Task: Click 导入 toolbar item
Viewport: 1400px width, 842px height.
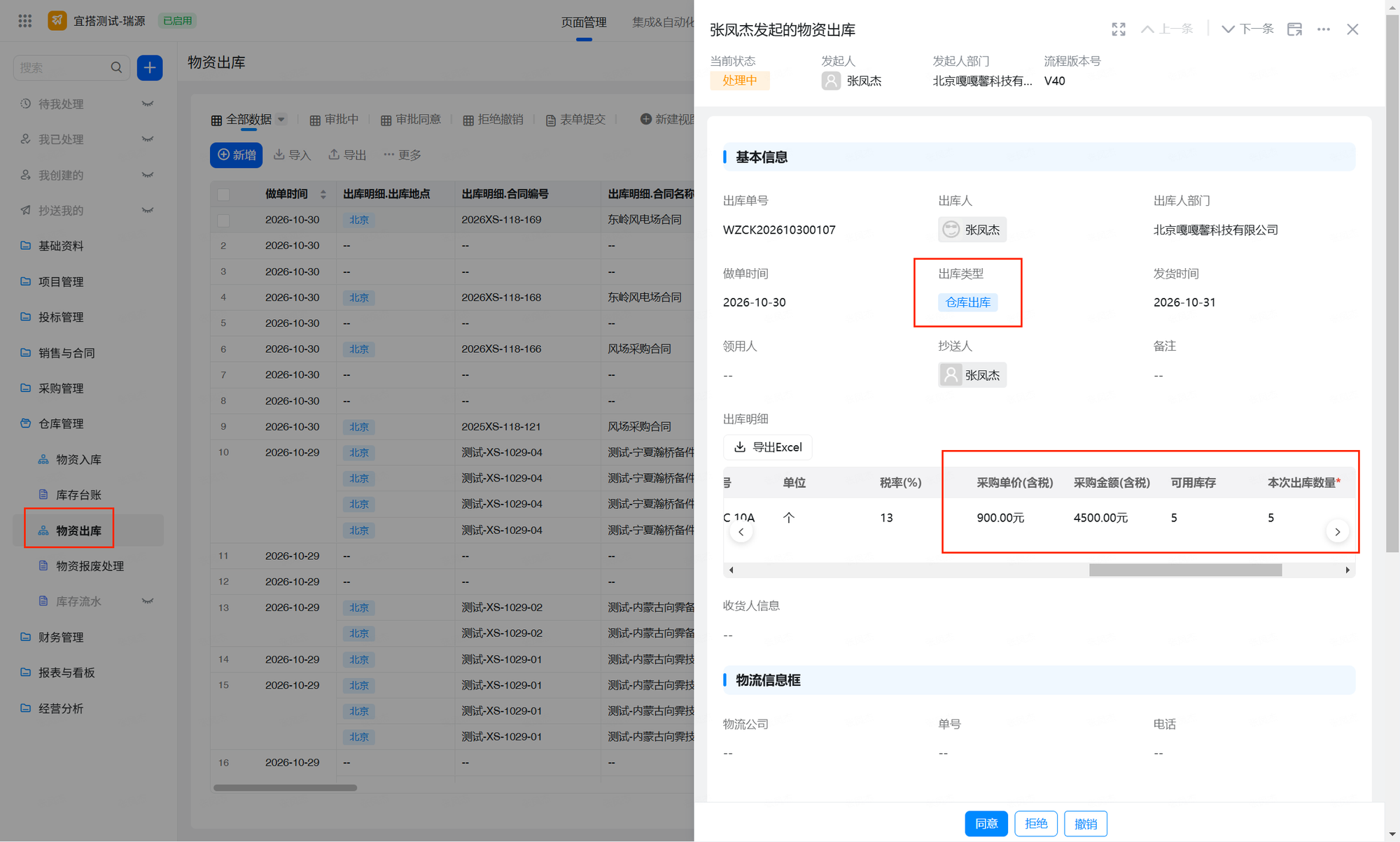Action: pos(292,155)
